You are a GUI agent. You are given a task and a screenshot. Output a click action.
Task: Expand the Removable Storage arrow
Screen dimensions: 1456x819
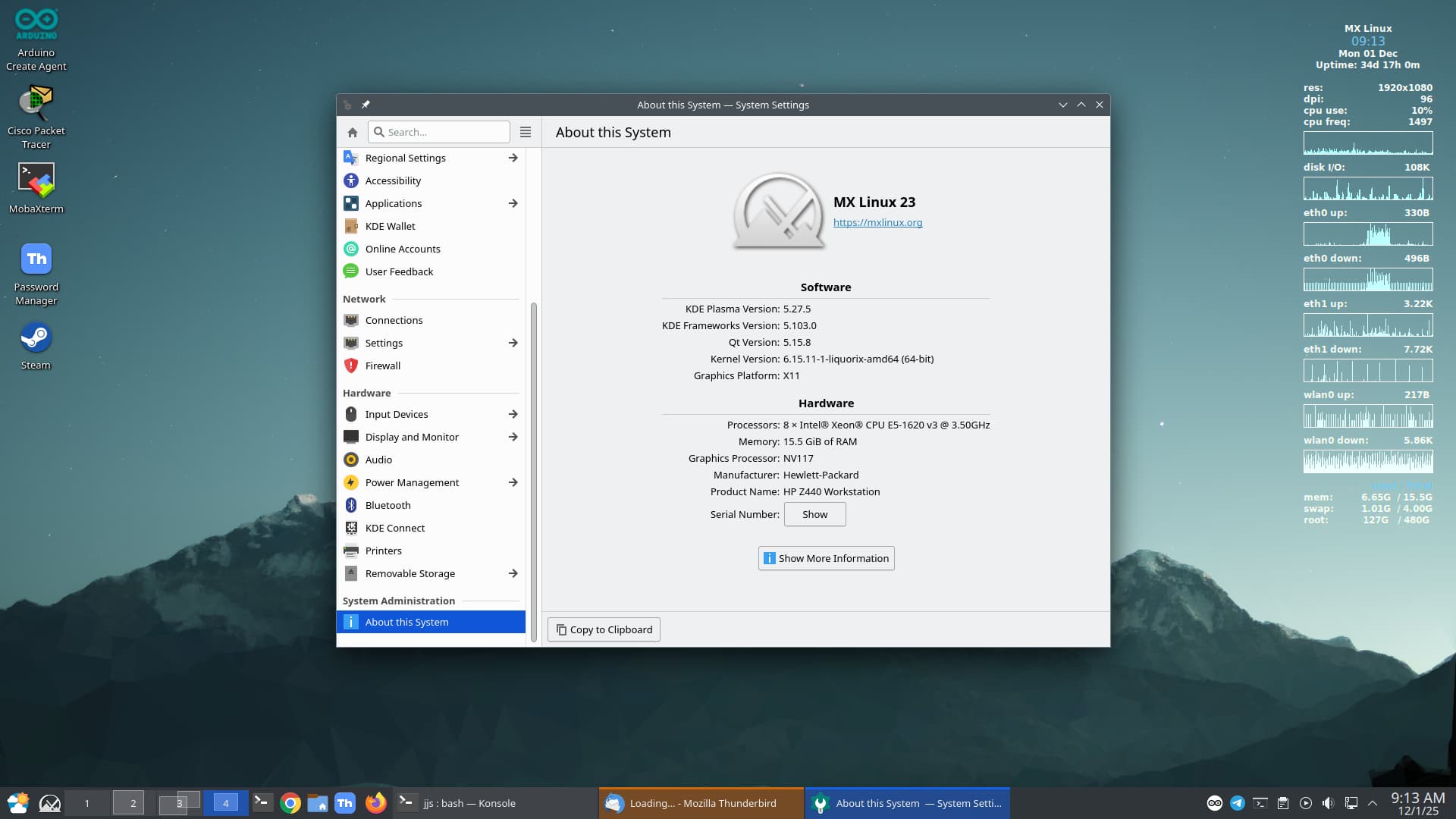tap(513, 573)
